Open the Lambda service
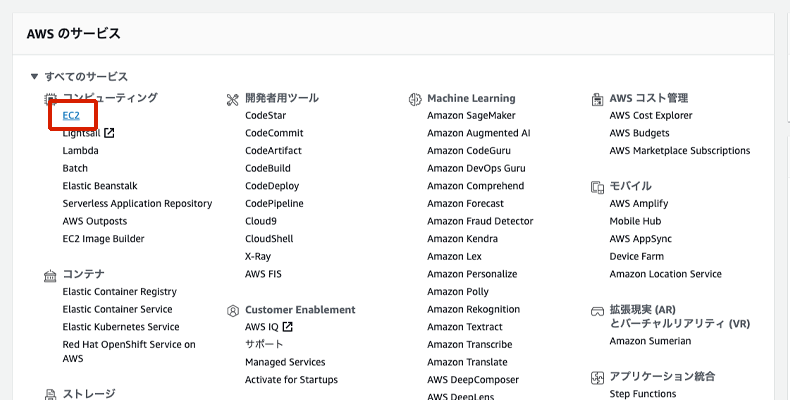The width and height of the screenshot is (790, 400). (81, 151)
